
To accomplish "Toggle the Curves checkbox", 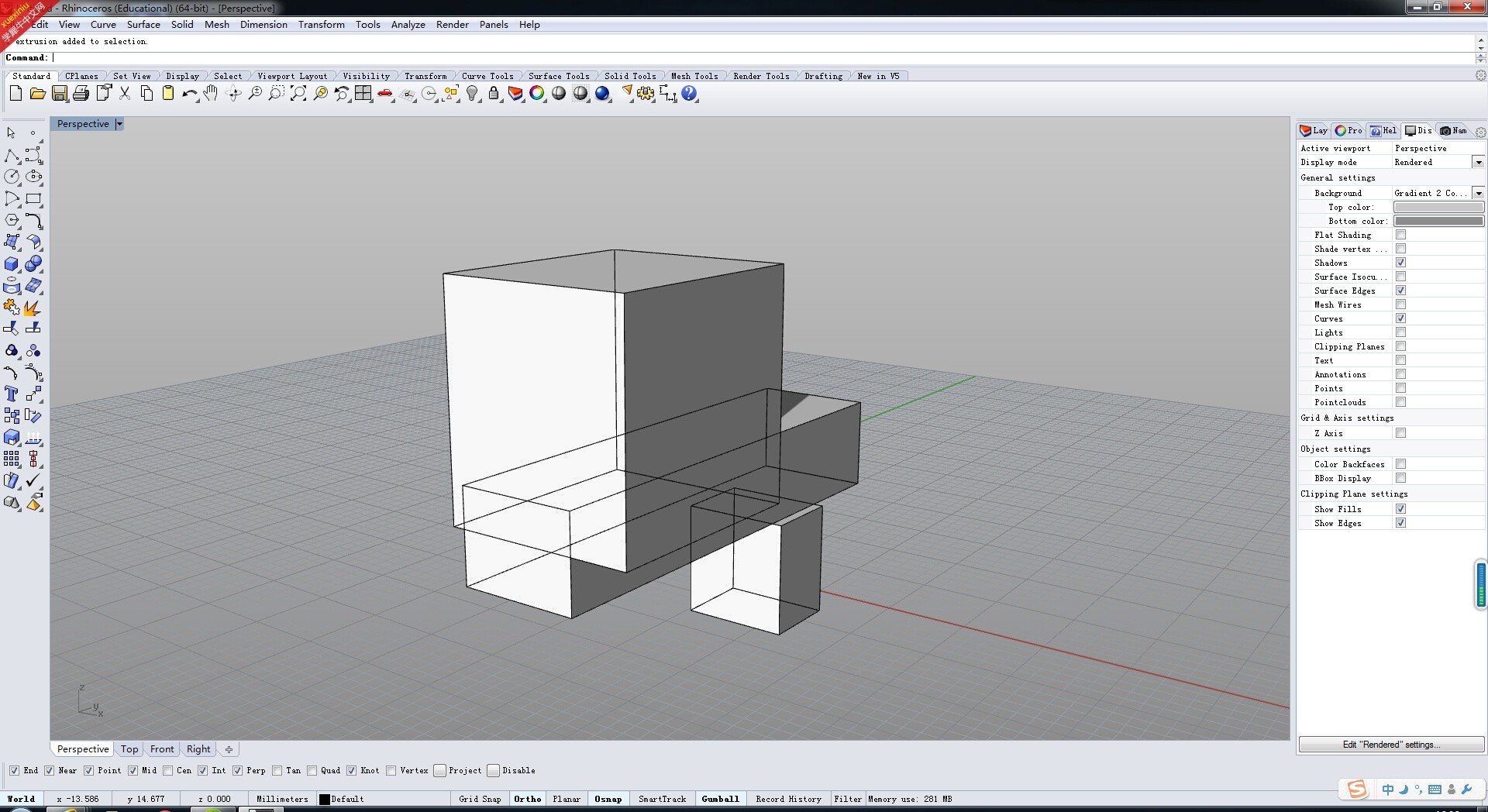I will [1400, 318].
